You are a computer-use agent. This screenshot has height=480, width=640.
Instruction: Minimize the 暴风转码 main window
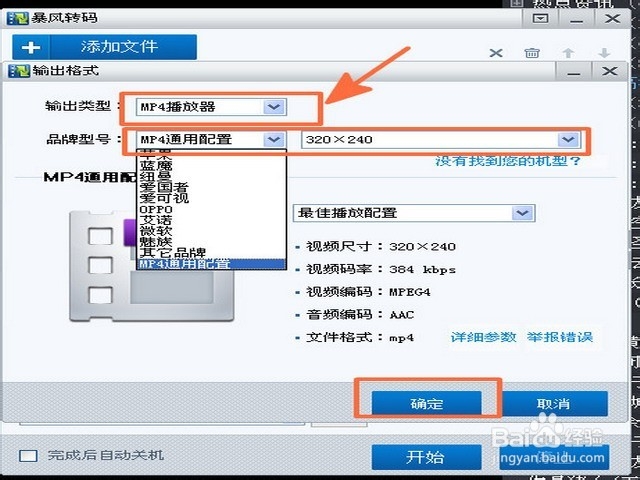pos(576,19)
